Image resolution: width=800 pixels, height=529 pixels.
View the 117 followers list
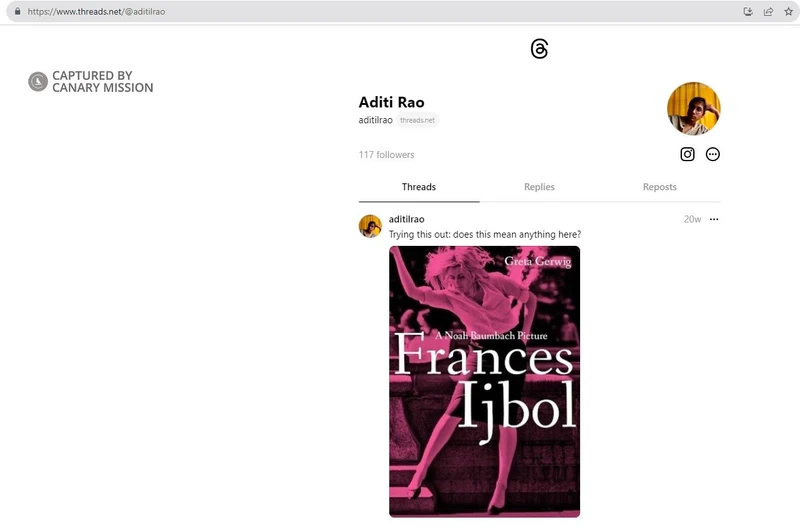pyautogui.click(x=386, y=155)
